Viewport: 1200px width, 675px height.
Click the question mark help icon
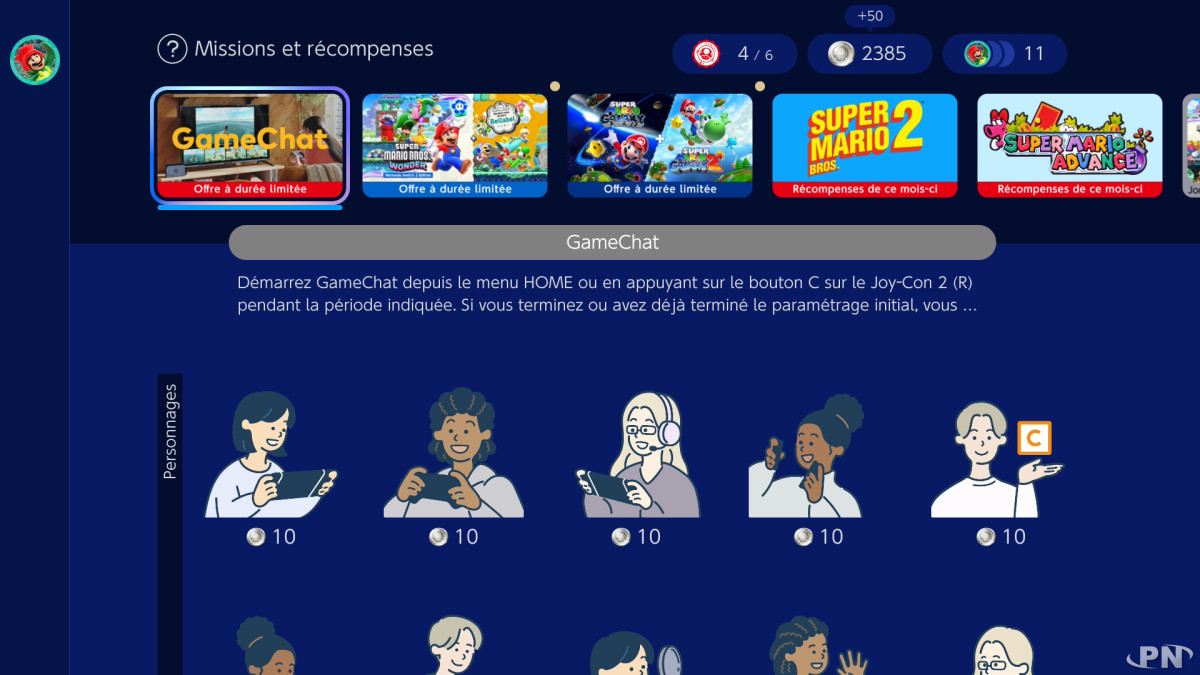click(x=172, y=49)
